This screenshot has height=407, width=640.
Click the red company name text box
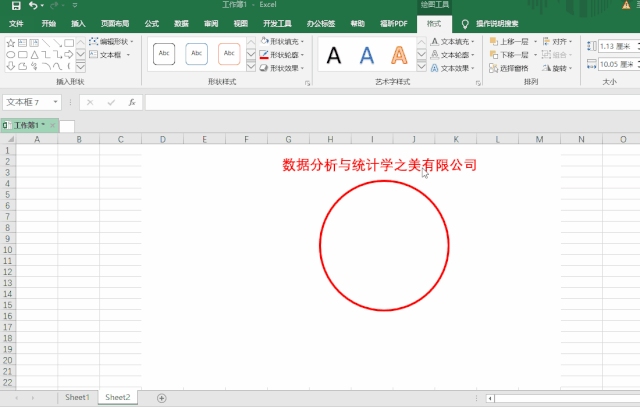click(x=380, y=165)
